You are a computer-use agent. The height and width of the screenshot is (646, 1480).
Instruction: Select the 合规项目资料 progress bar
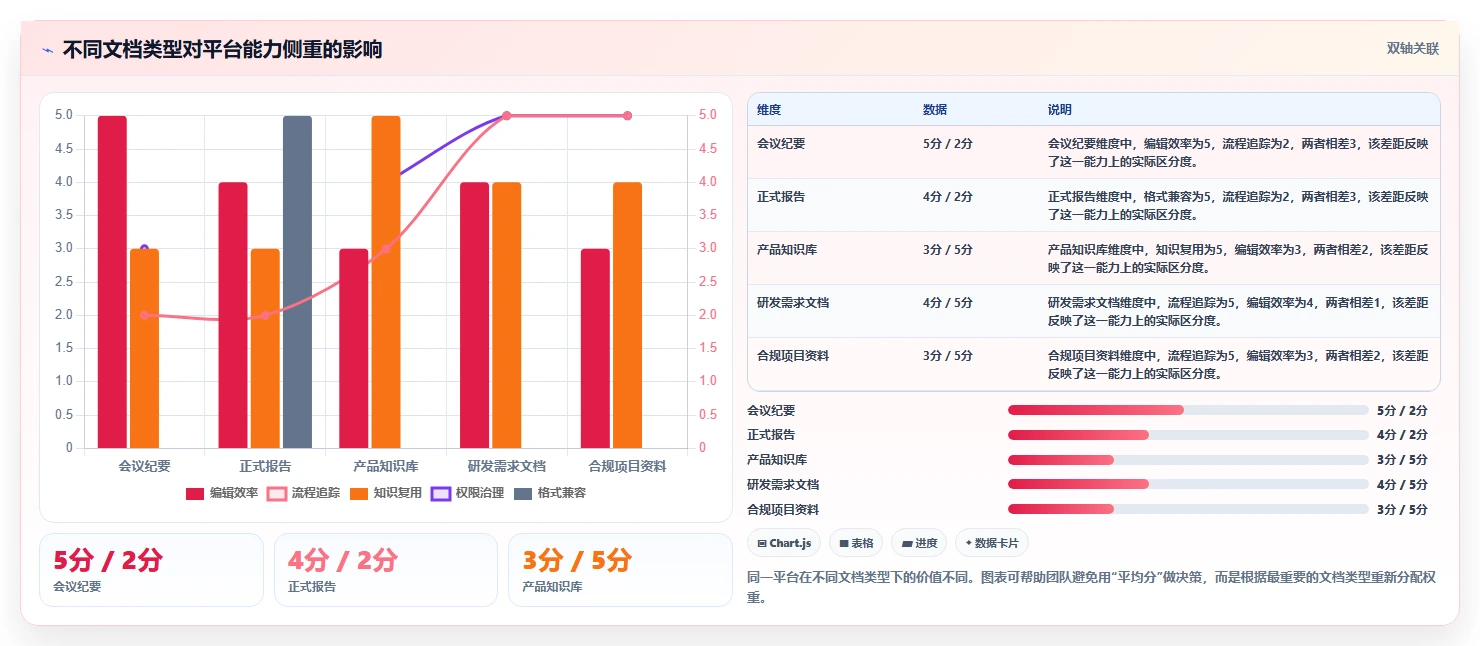[1188, 509]
